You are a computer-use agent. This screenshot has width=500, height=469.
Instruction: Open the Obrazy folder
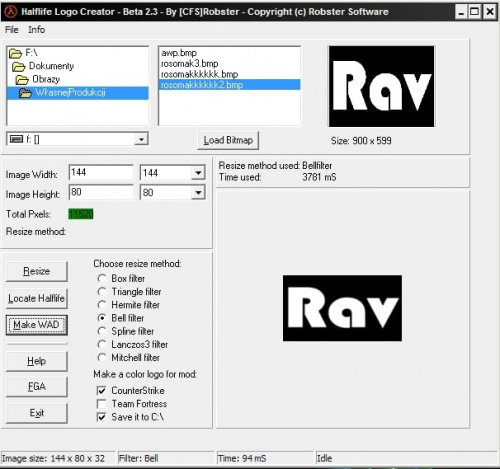point(37,79)
